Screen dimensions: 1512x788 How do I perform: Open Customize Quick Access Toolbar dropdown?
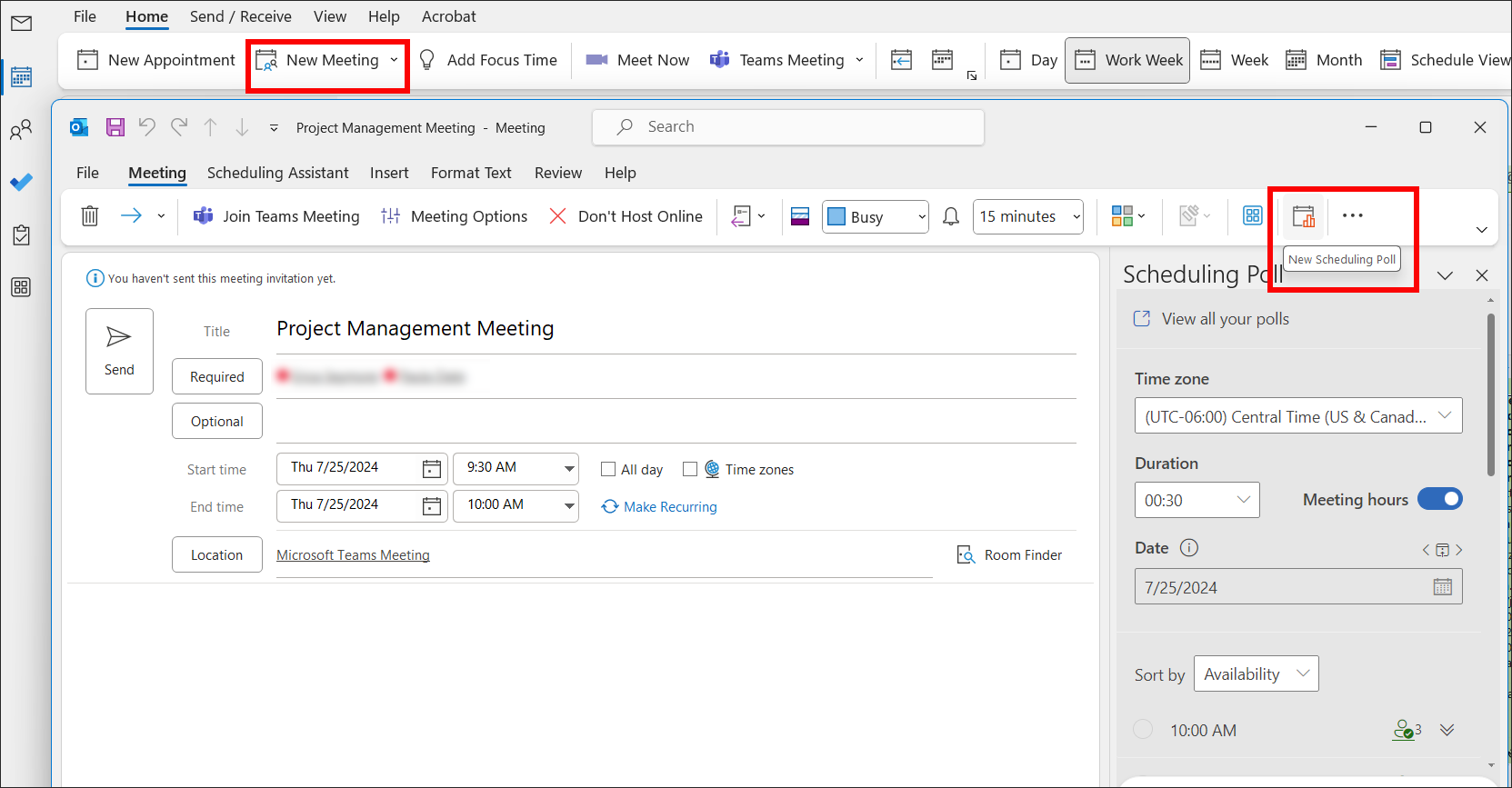pos(274,128)
